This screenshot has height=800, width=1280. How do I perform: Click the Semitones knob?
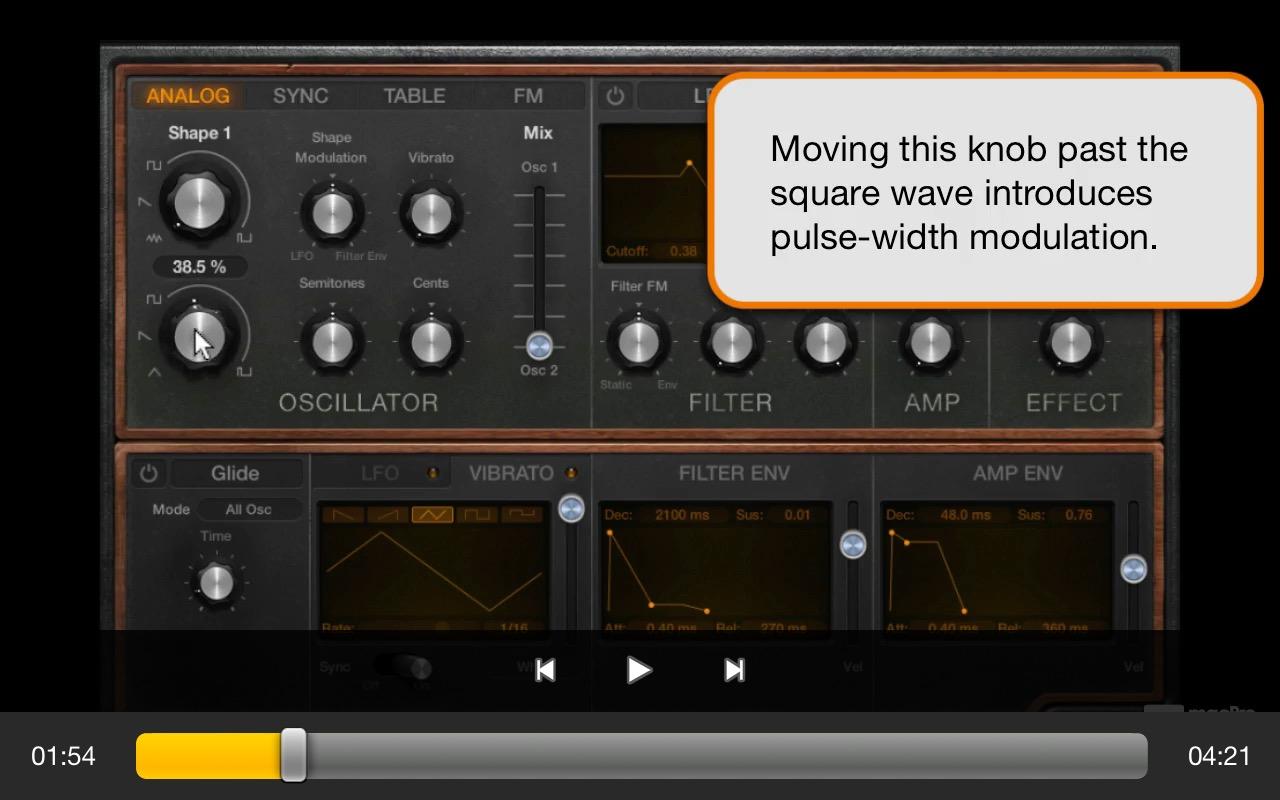(x=331, y=341)
